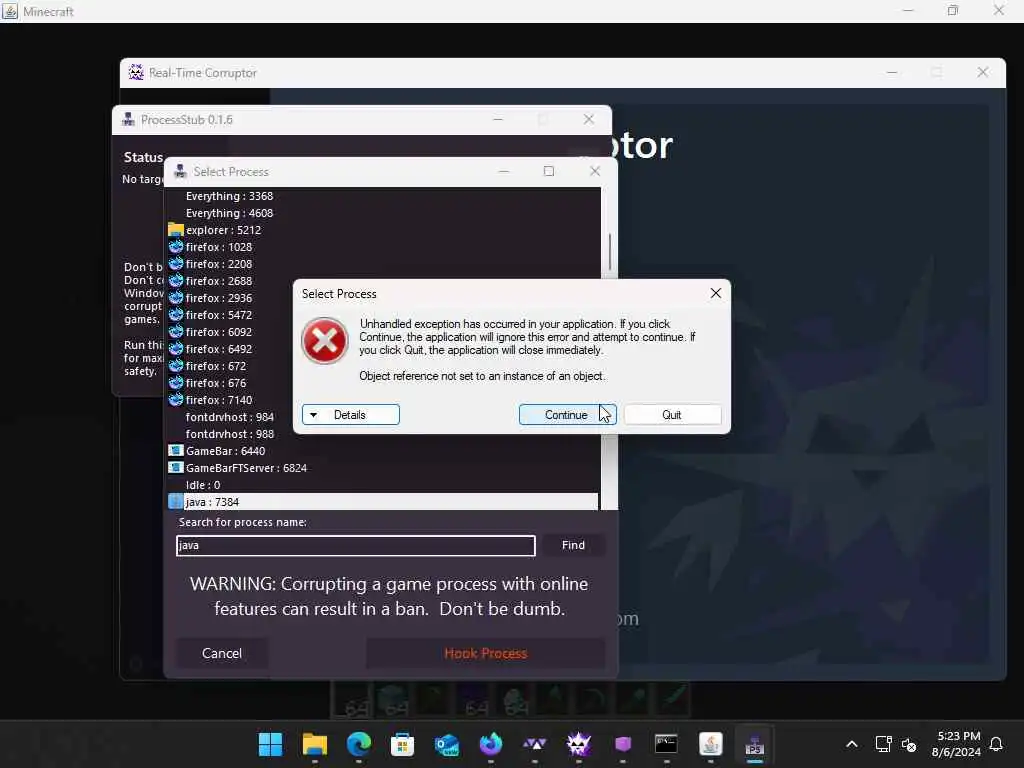Screen dimensions: 1024x768
Task: Minimize the Real-Time Corruptor window
Action: (892, 72)
